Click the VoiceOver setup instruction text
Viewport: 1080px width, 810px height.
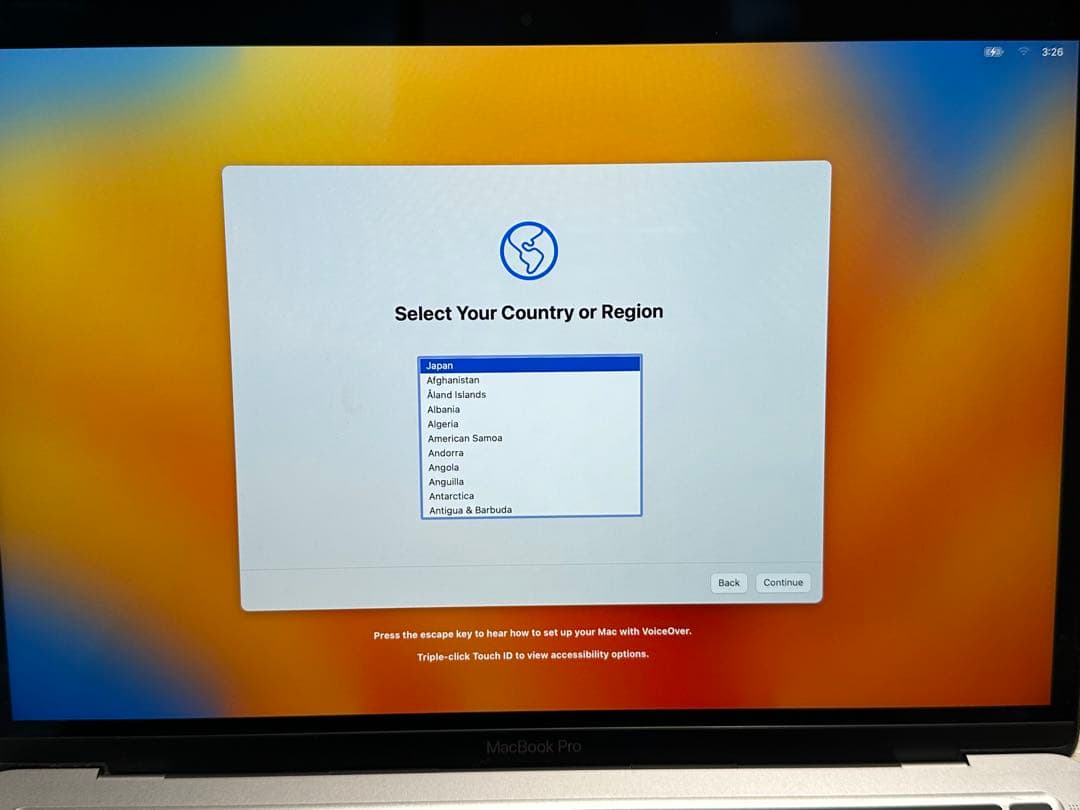tap(533, 632)
